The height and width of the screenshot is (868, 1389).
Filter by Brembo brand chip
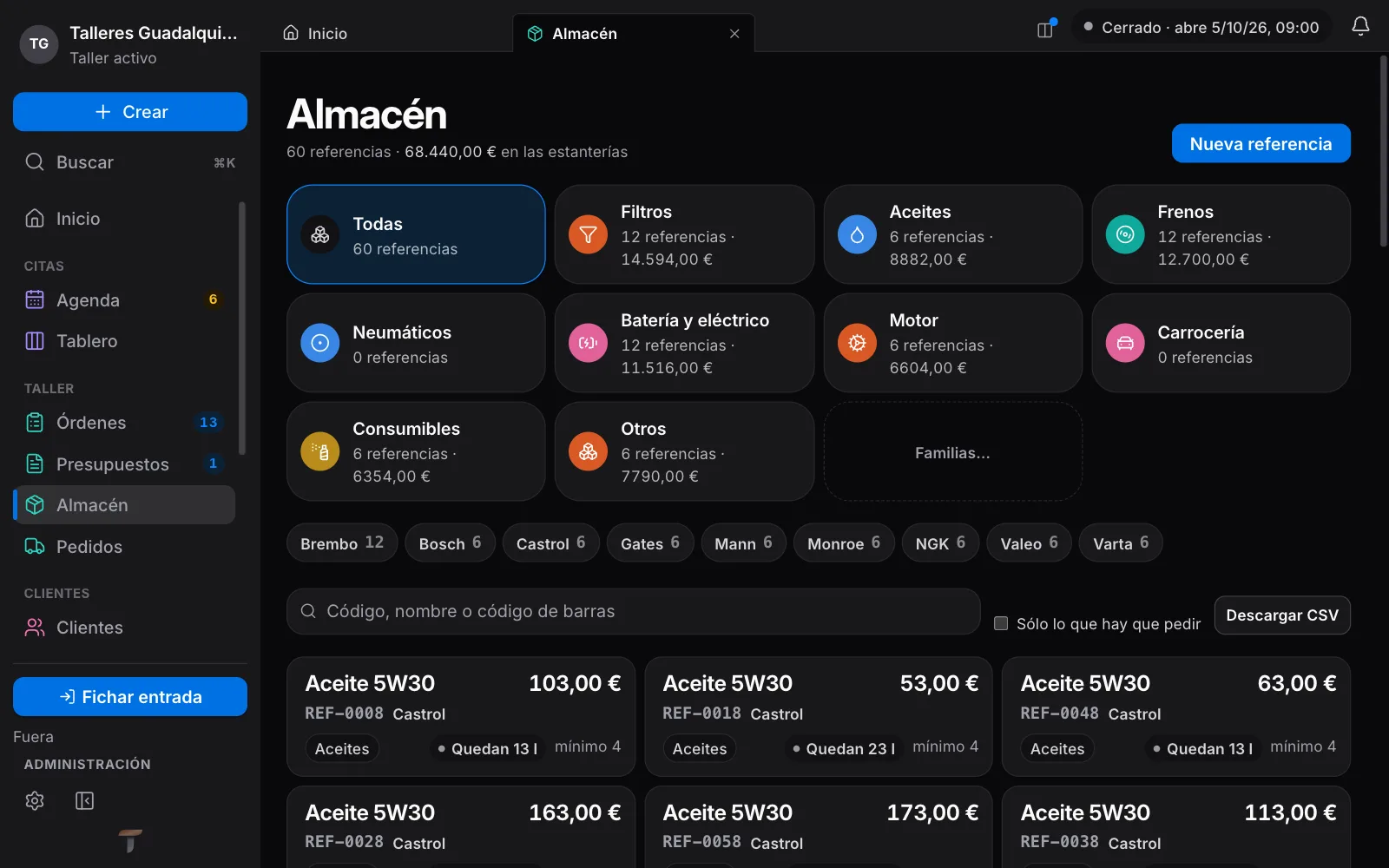(x=342, y=542)
